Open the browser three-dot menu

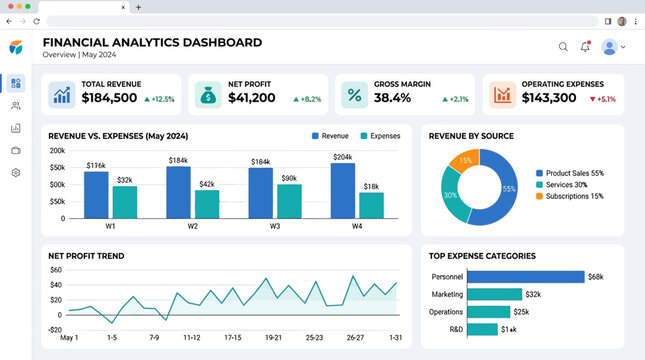(x=636, y=21)
